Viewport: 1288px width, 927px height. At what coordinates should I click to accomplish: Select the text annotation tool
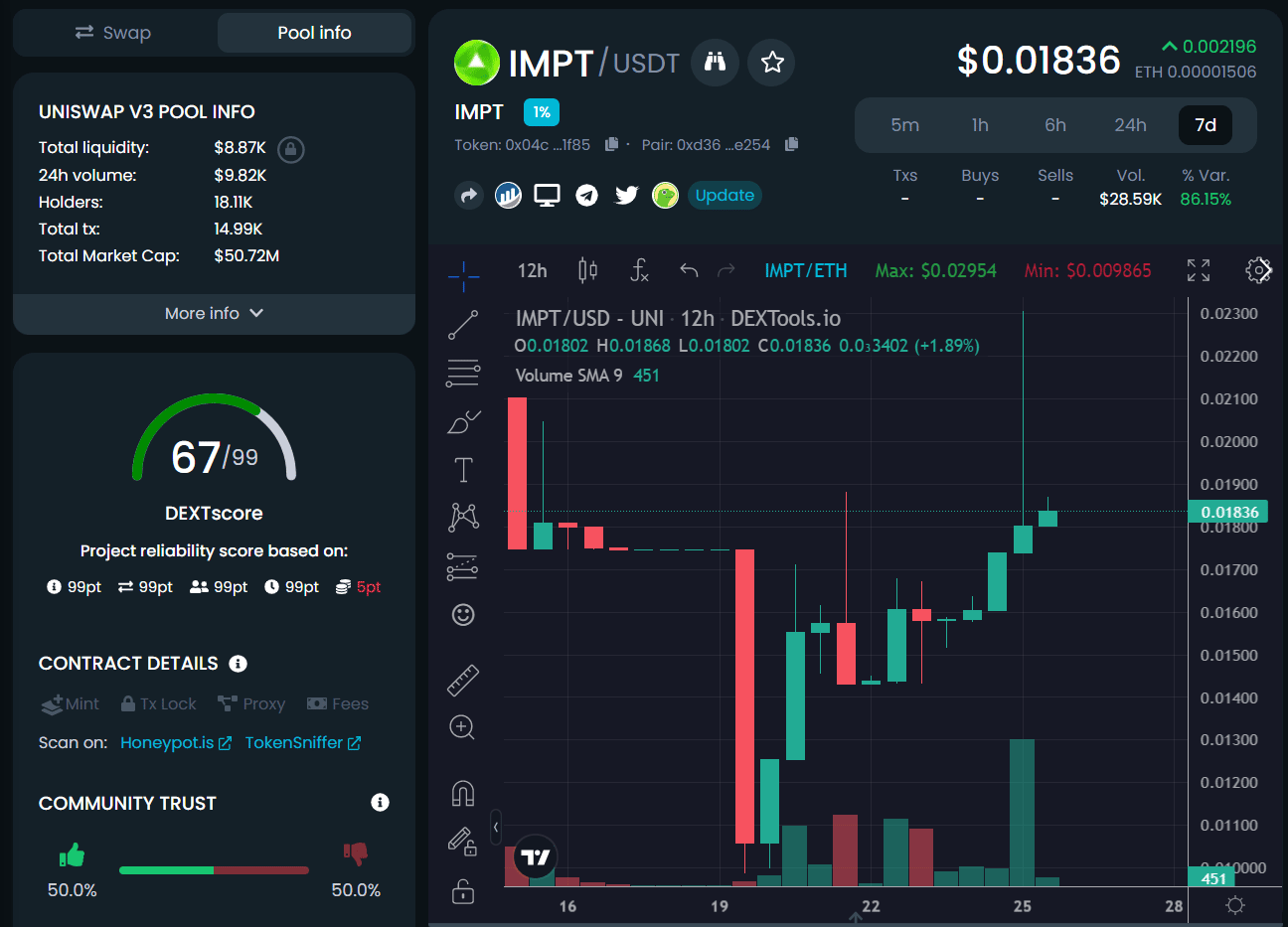(x=463, y=470)
